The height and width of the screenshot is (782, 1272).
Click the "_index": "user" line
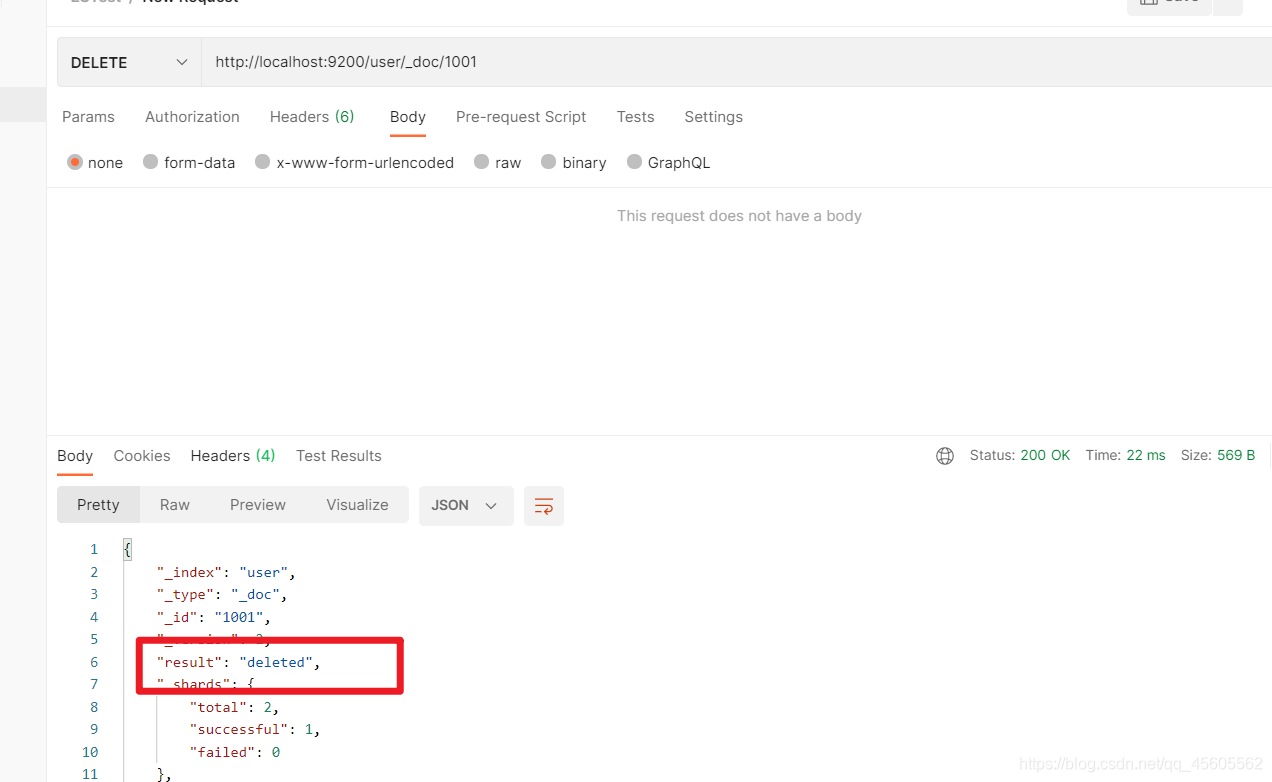[226, 573]
